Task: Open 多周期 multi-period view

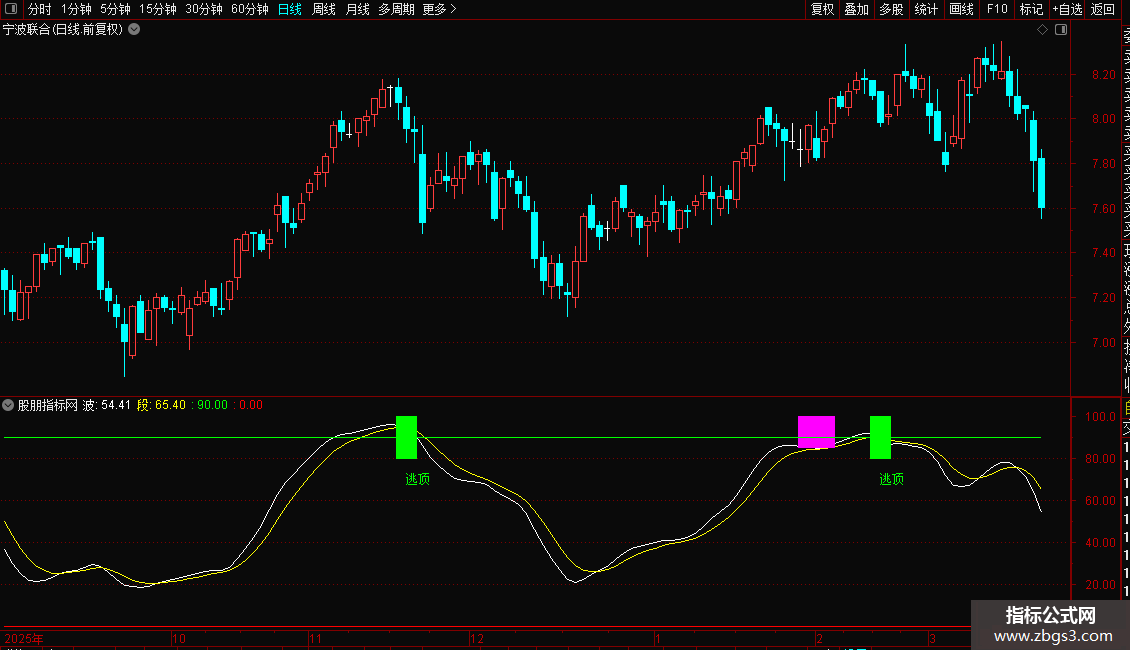Action: click(396, 9)
